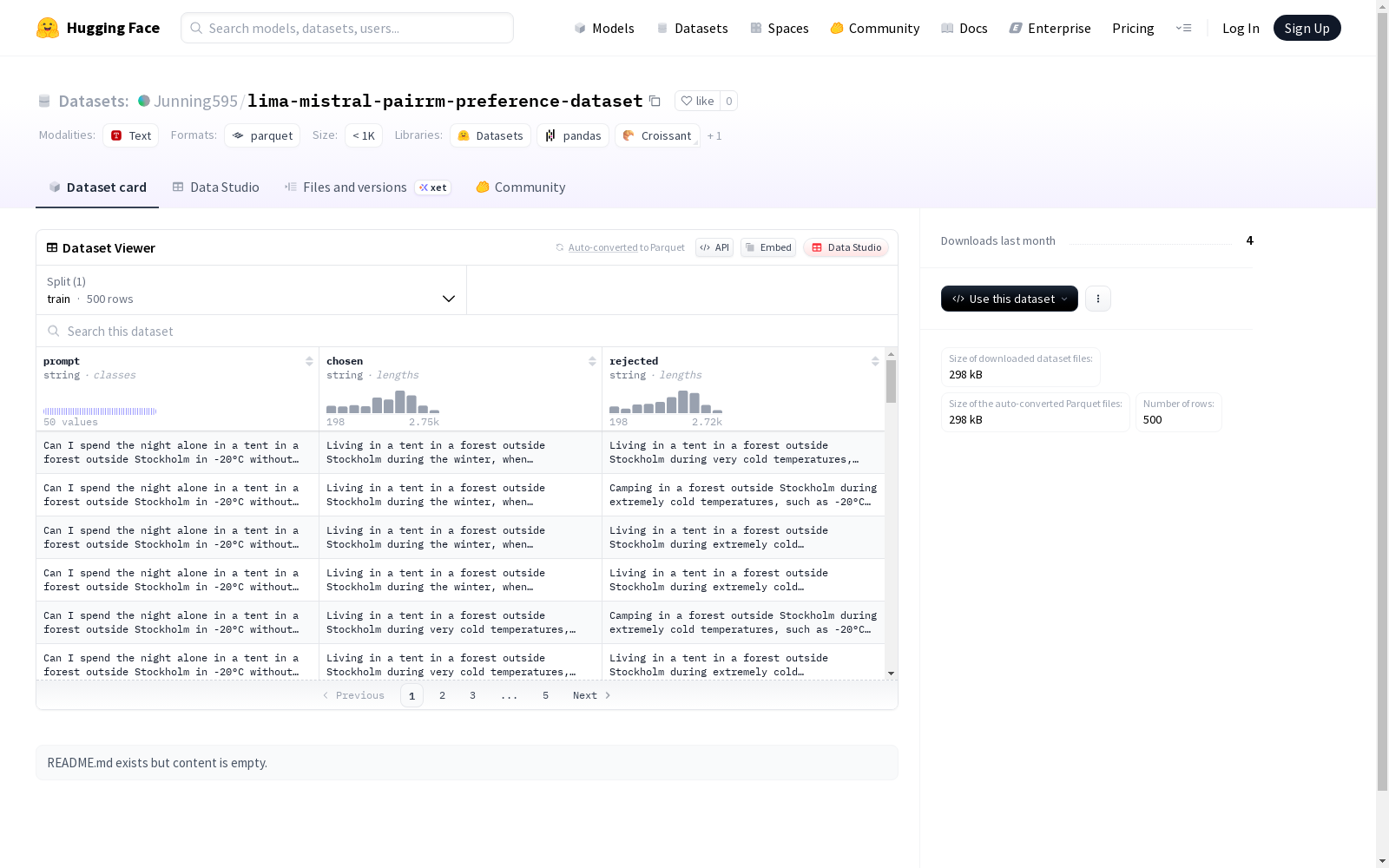Image resolution: width=1389 pixels, height=868 pixels.
Task: Sort the chosen column
Action: pos(592,361)
